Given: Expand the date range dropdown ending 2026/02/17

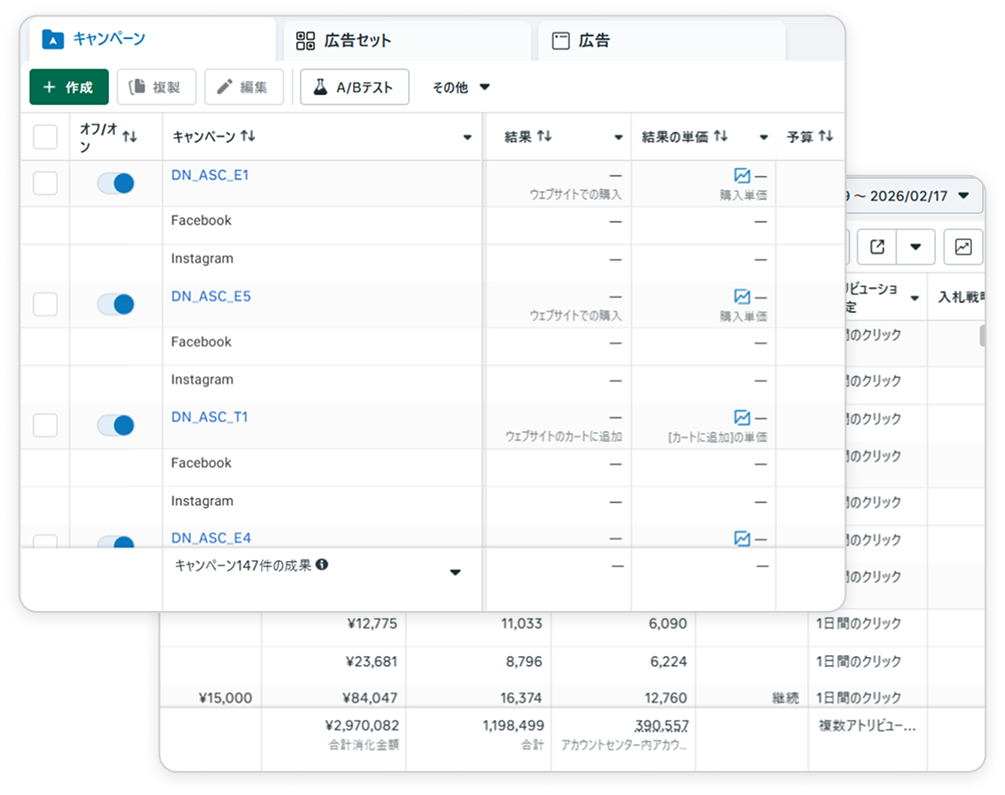Looking at the screenshot, I should pos(963,195).
